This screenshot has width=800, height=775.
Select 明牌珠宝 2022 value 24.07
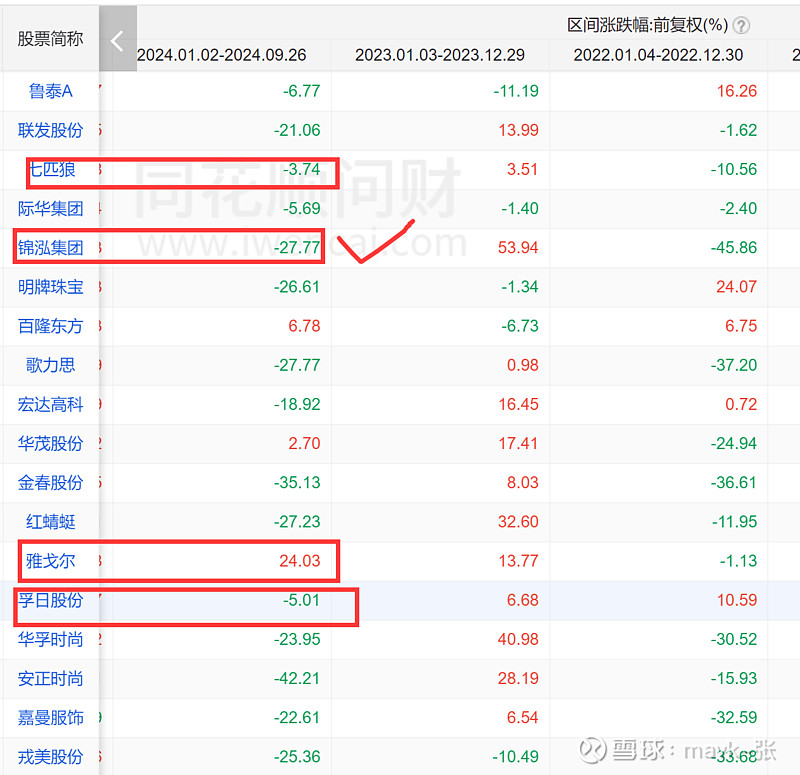click(x=737, y=287)
